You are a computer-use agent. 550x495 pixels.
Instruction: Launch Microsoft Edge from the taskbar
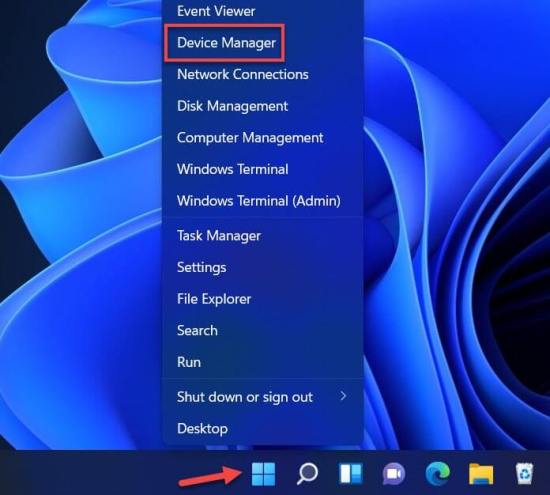pos(437,474)
